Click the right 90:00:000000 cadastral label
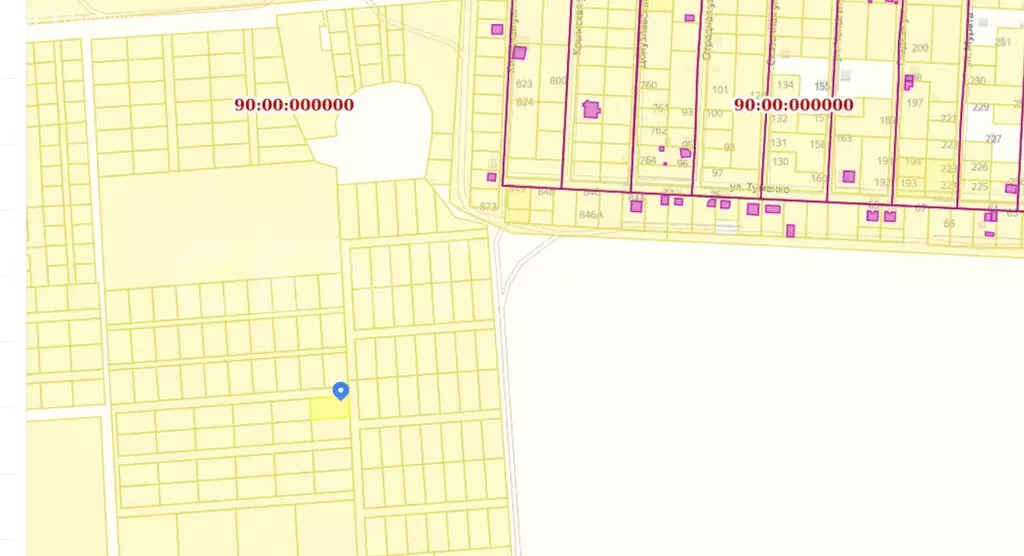The width and height of the screenshot is (1024, 556). pyautogui.click(x=793, y=104)
